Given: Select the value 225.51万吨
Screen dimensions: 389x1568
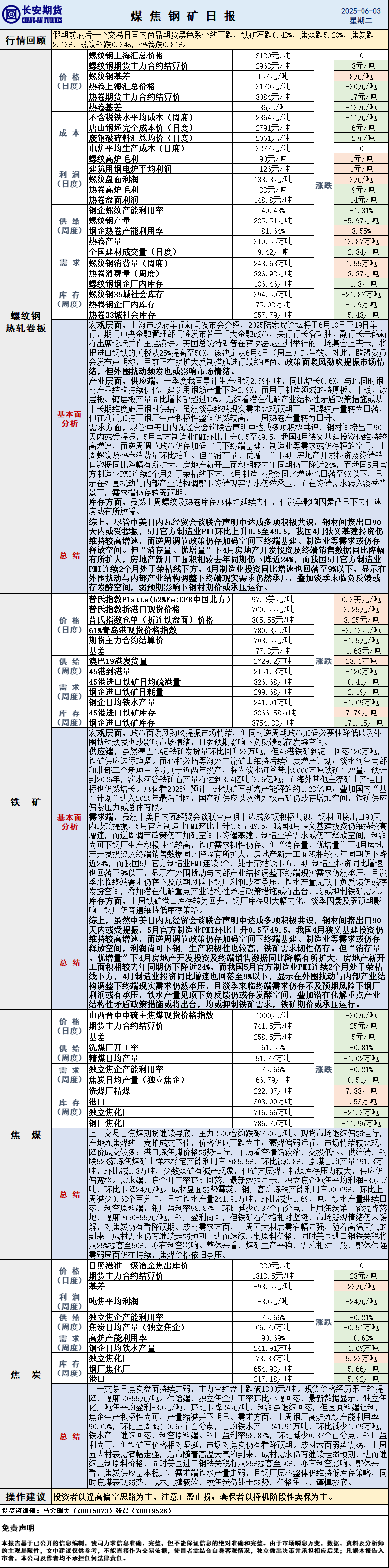Looking at the screenshot, I should click(x=273, y=221).
